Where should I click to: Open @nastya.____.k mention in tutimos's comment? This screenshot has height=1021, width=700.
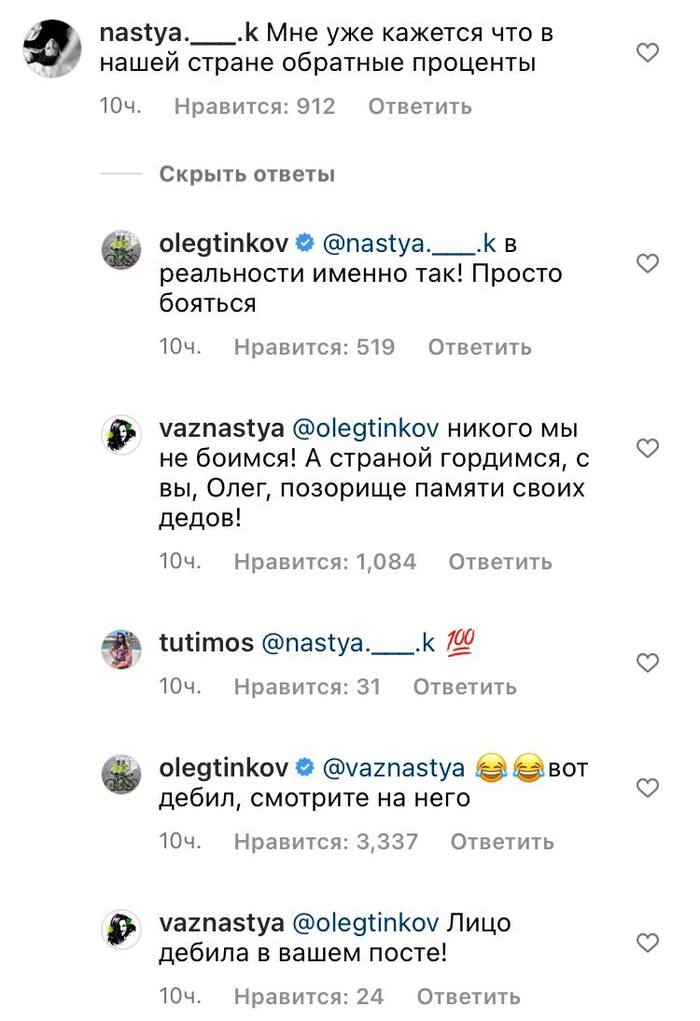[350, 643]
